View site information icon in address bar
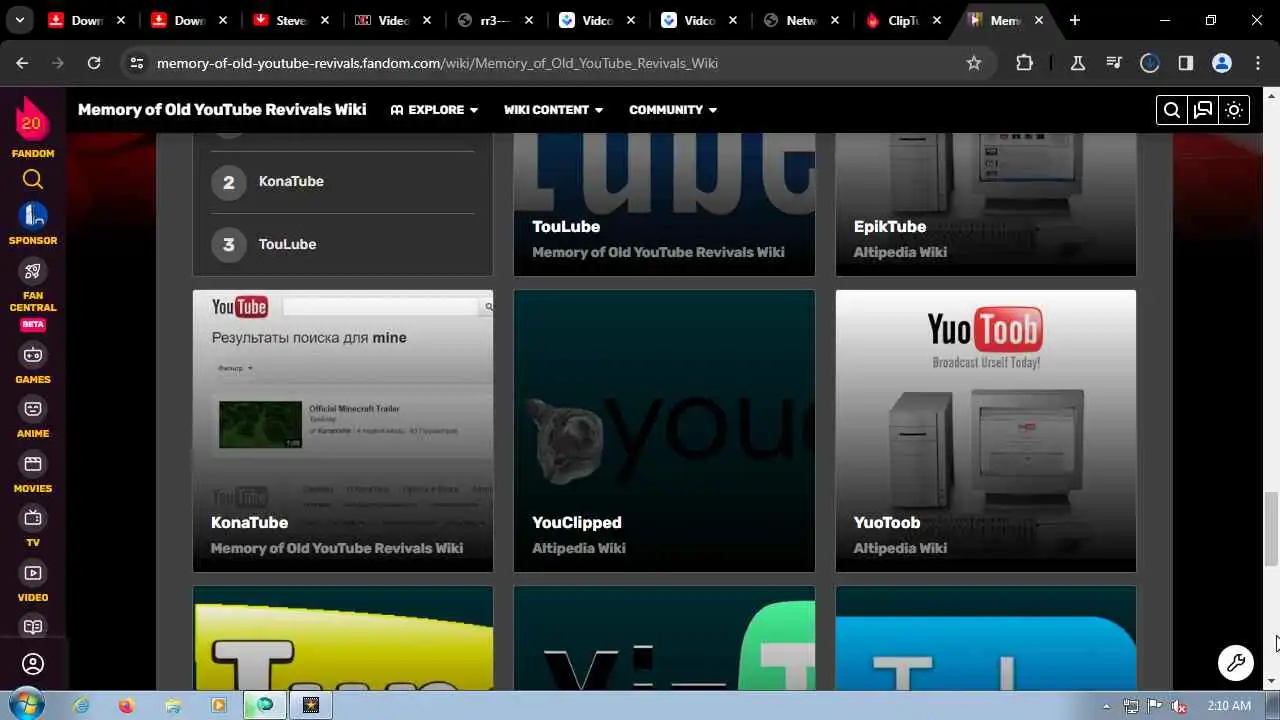The width and height of the screenshot is (1280, 720). (x=137, y=63)
